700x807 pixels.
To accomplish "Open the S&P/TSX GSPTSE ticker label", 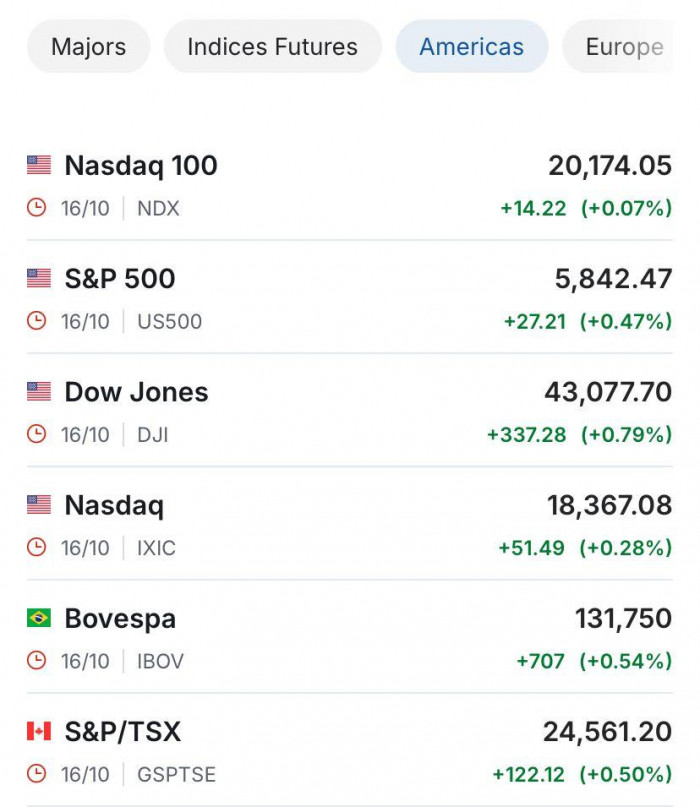I will click(176, 775).
